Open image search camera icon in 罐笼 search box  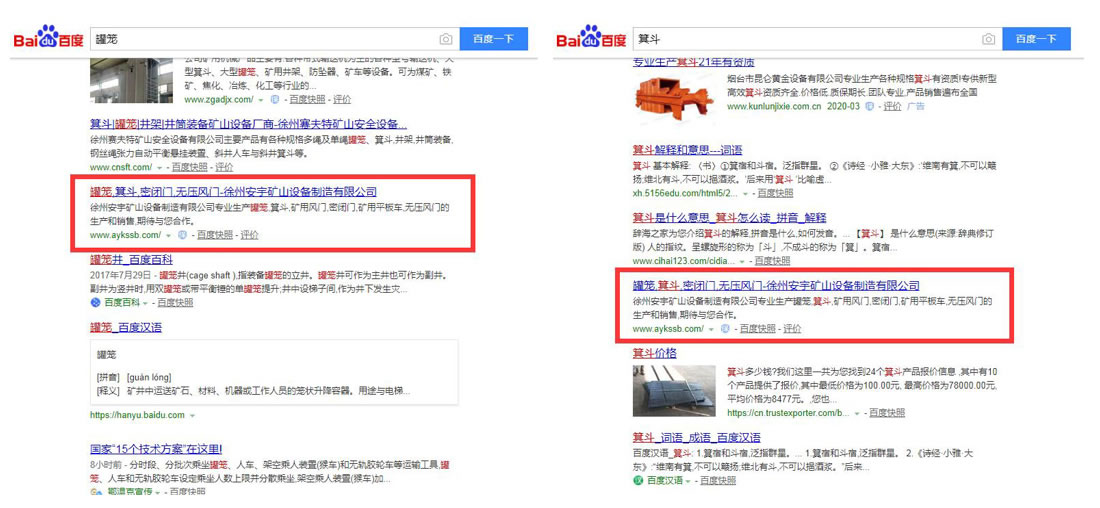[x=446, y=39]
